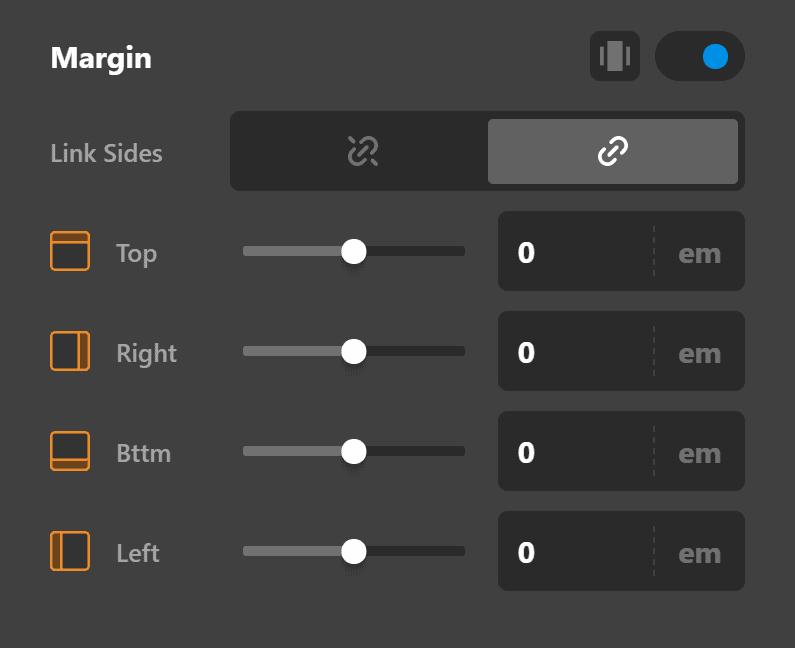Image resolution: width=795 pixels, height=648 pixels.
Task: Focus the Left margin value field
Action: (576, 551)
